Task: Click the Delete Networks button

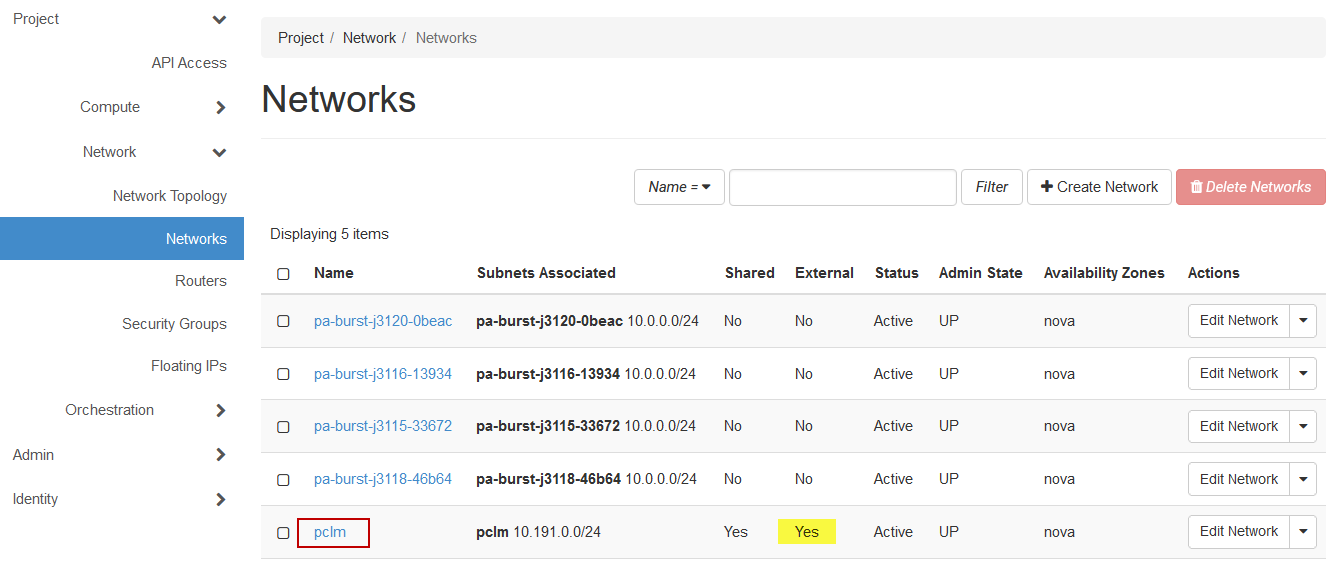Action: [x=1250, y=187]
